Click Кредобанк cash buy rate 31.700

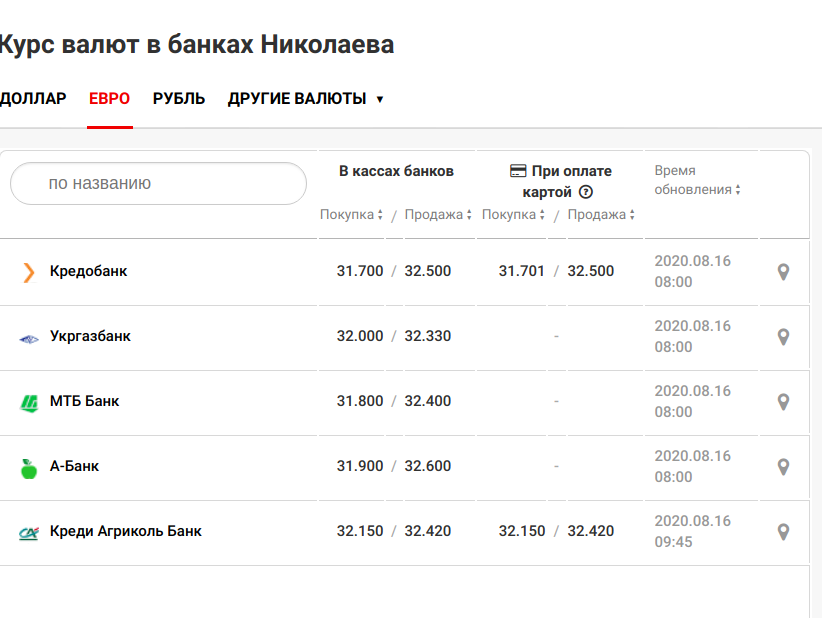click(x=360, y=271)
